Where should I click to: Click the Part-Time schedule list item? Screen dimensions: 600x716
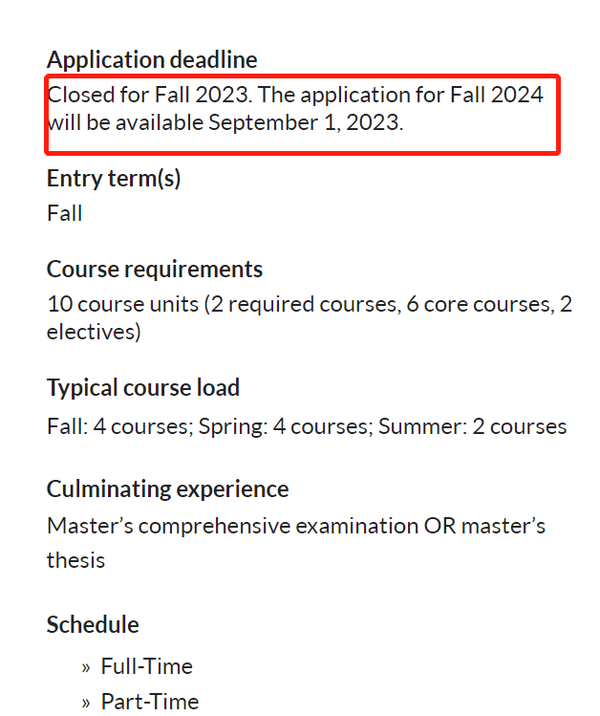pos(150,701)
